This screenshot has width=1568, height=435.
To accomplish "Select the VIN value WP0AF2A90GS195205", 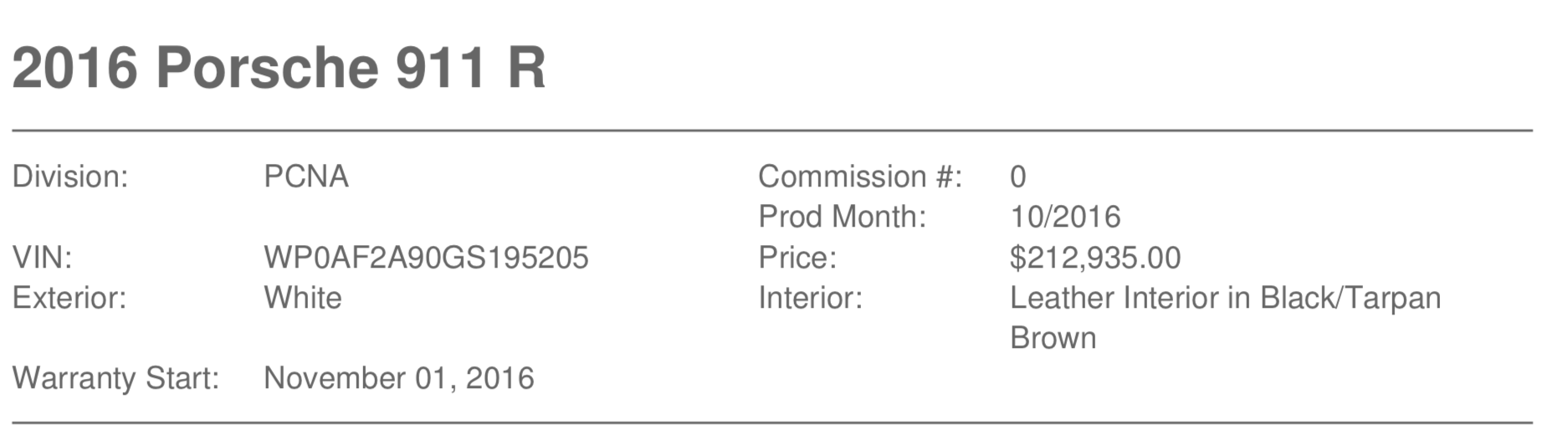I will pos(426,258).
